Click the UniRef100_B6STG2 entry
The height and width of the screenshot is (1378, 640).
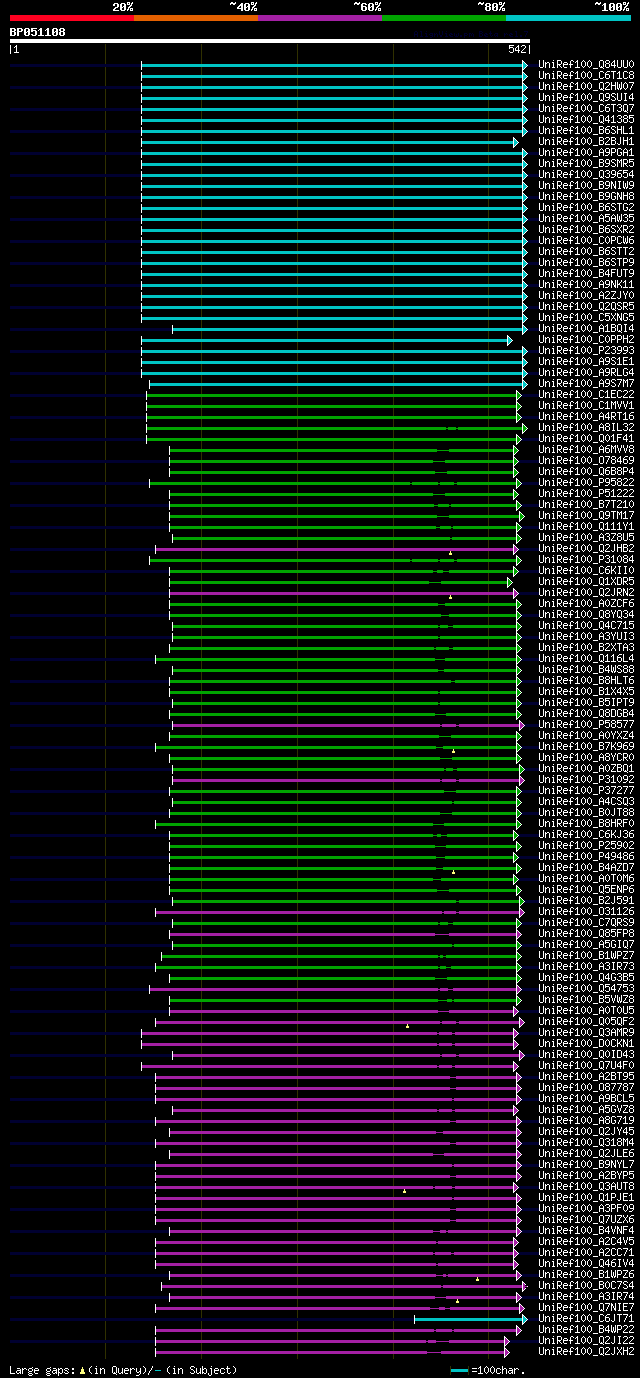tap(586, 207)
